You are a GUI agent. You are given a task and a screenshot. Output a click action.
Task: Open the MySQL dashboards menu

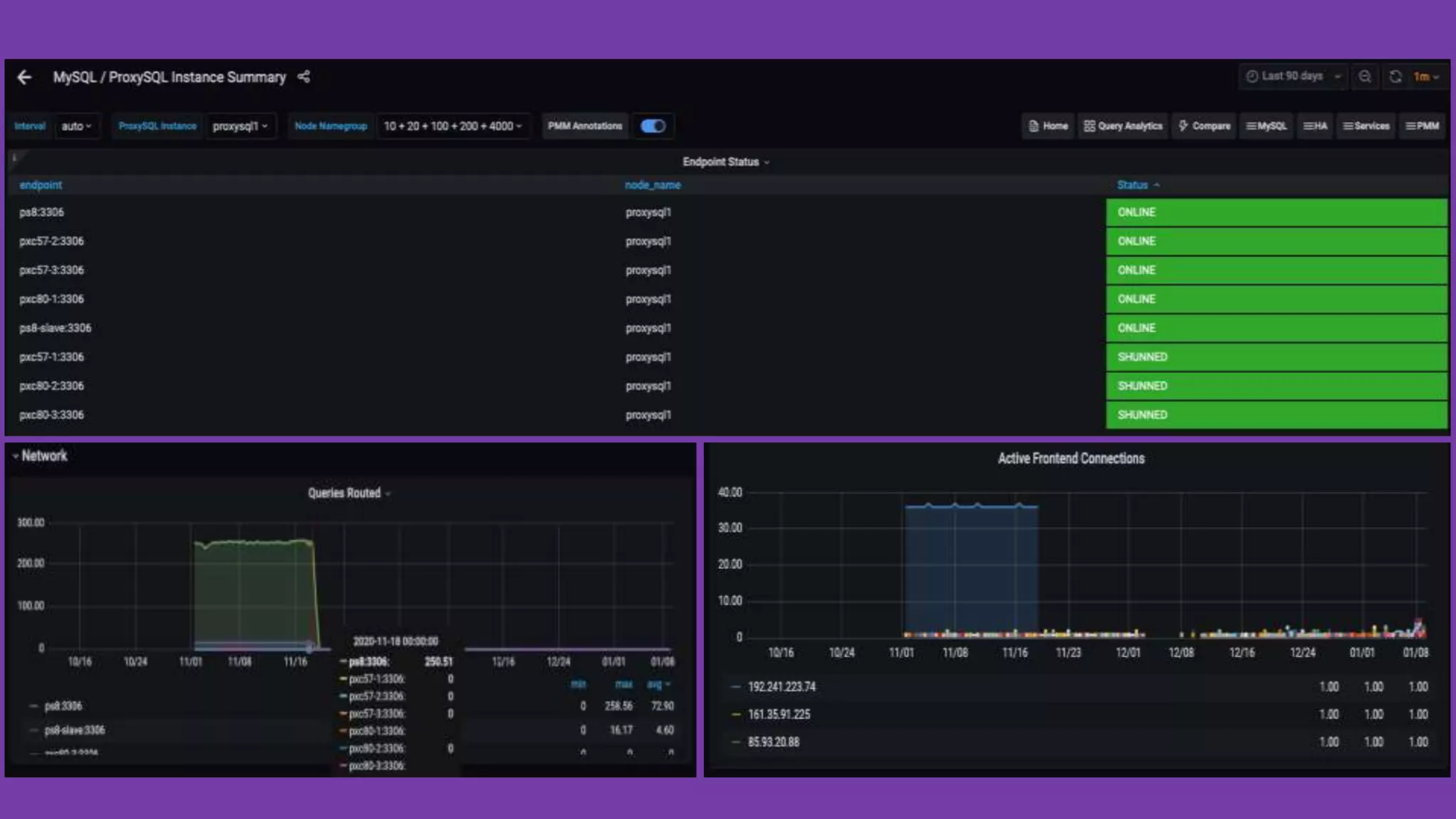click(x=1266, y=127)
